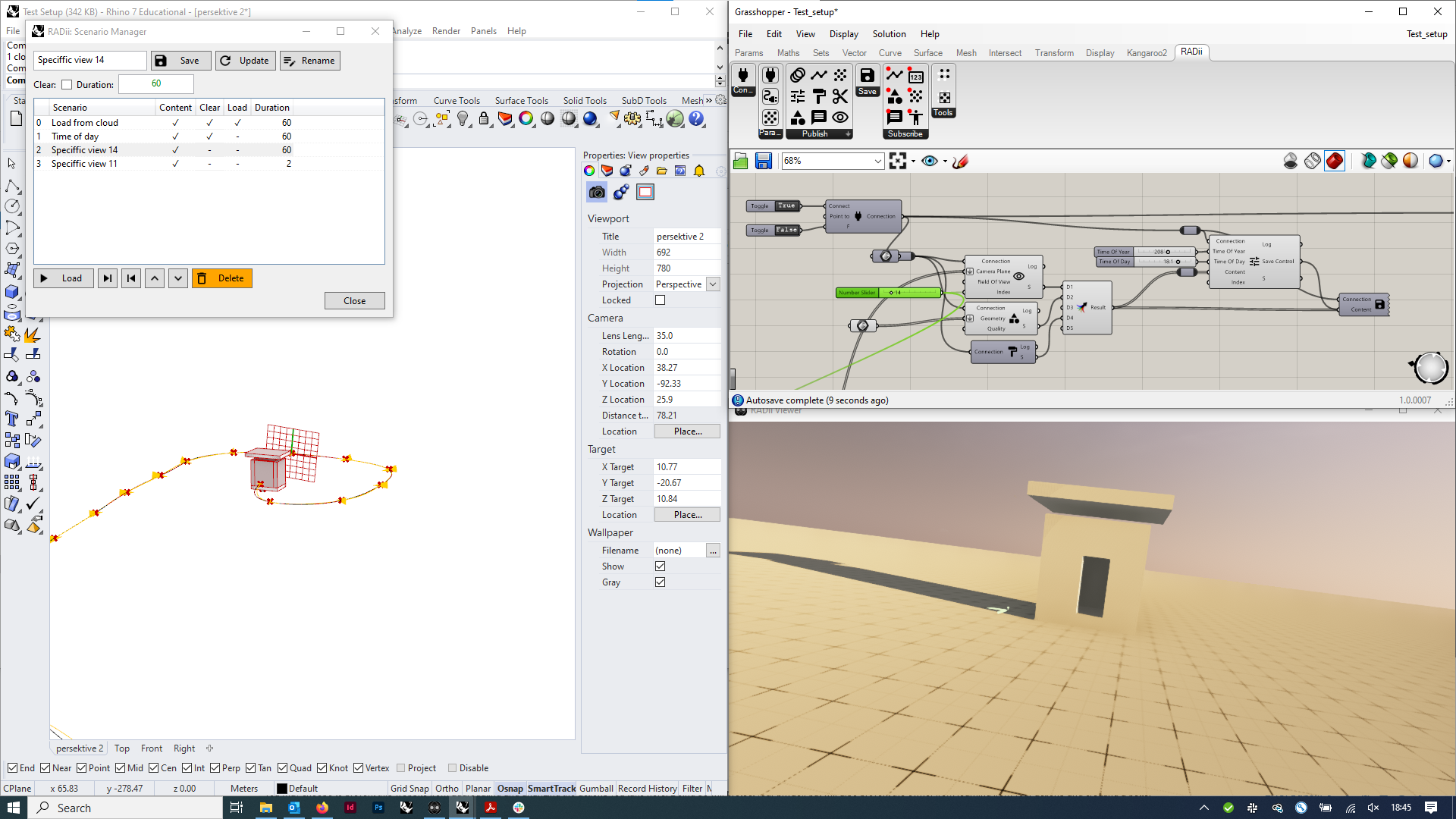1456x819 pixels.
Task: Open the Rhino Render menu
Action: [x=446, y=31]
